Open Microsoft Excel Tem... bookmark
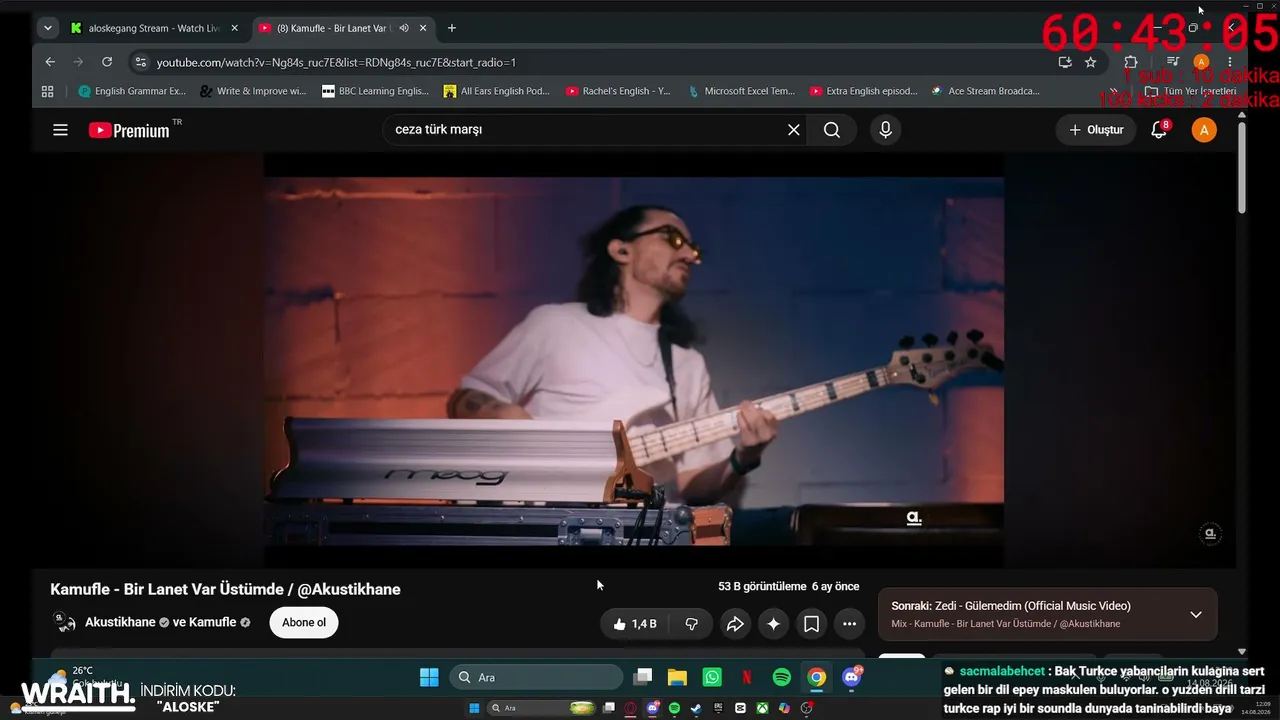1280x720 pixels. 741,91
